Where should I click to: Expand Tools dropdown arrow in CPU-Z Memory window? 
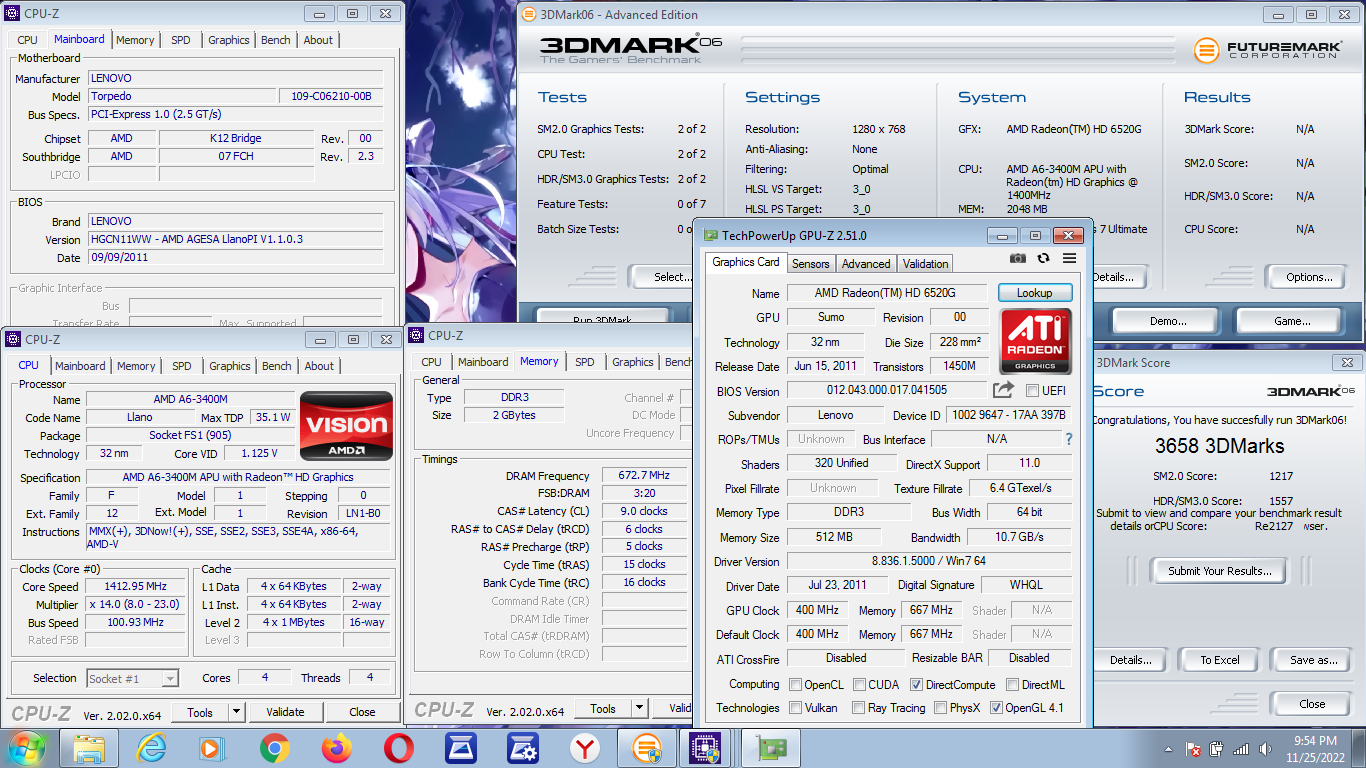pyautogui.click(x=640, y=708)
